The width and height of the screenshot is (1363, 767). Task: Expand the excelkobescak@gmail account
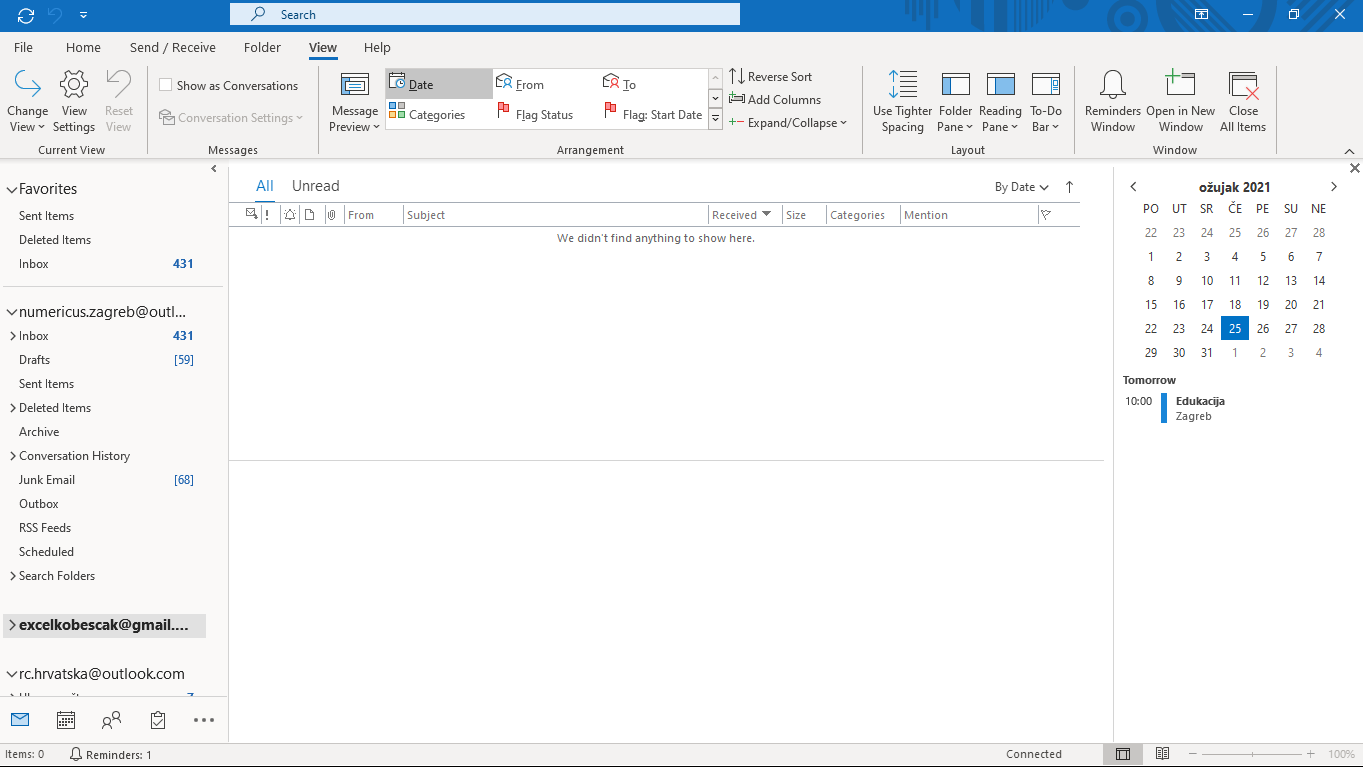14,625
